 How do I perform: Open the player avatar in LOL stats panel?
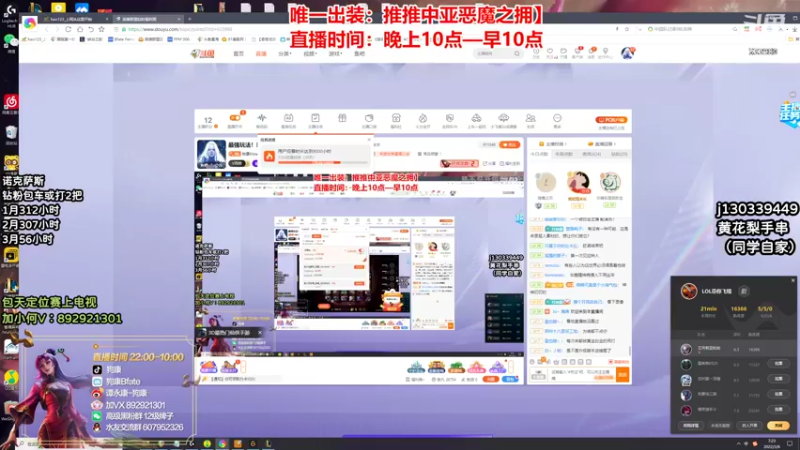click(689, 291)
